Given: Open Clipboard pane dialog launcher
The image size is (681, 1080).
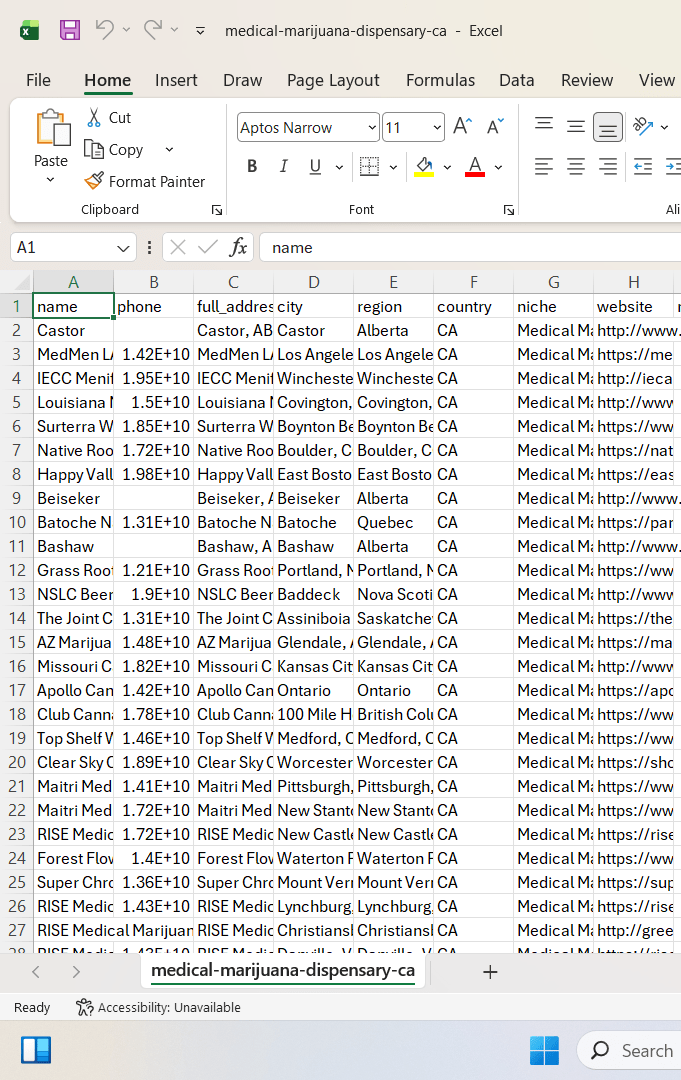Looking at the screenshot, I should (x=217, y=210).
